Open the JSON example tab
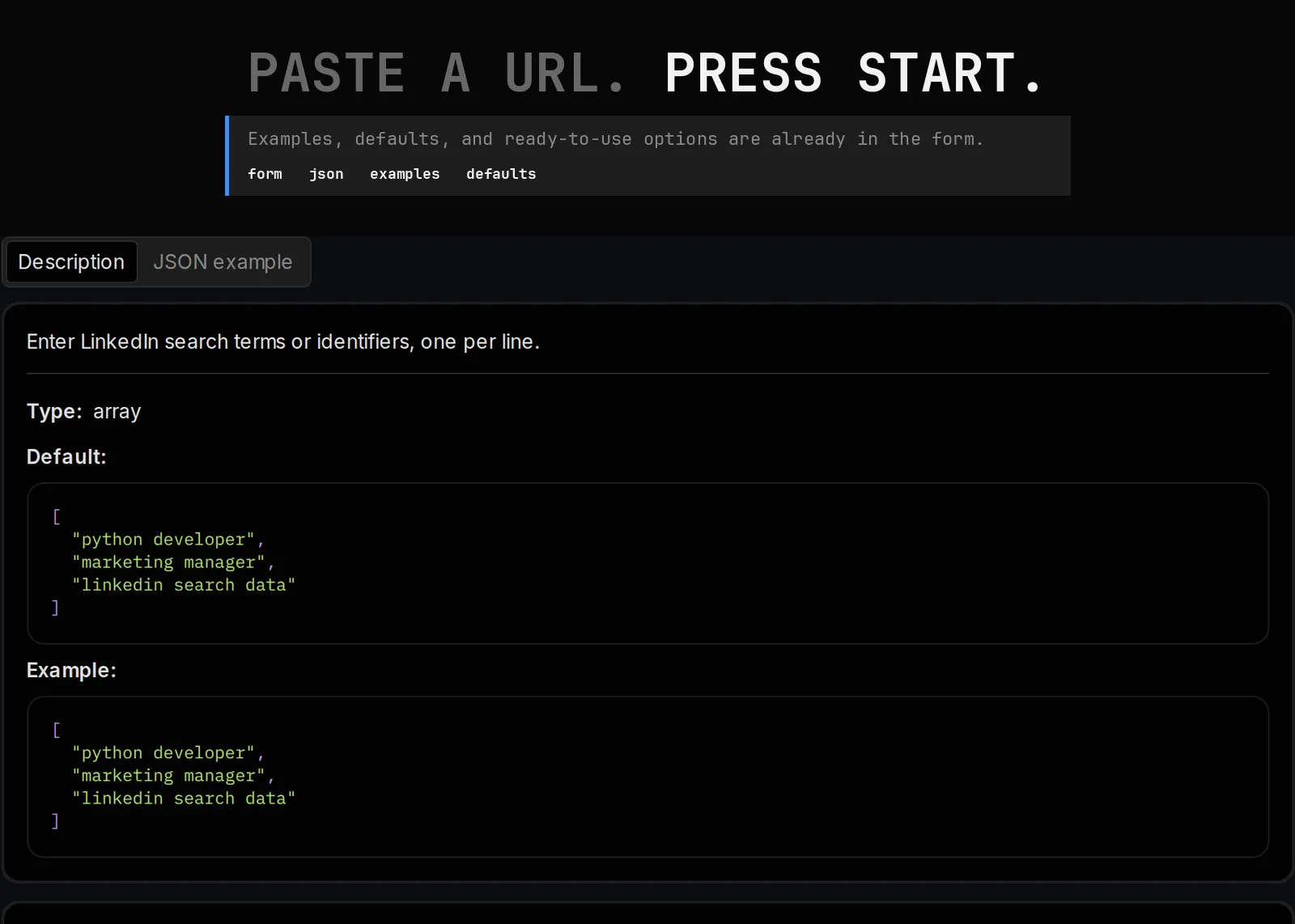Screen dimensions: 1295x924 pyautogui.click(x=223, y=262)
